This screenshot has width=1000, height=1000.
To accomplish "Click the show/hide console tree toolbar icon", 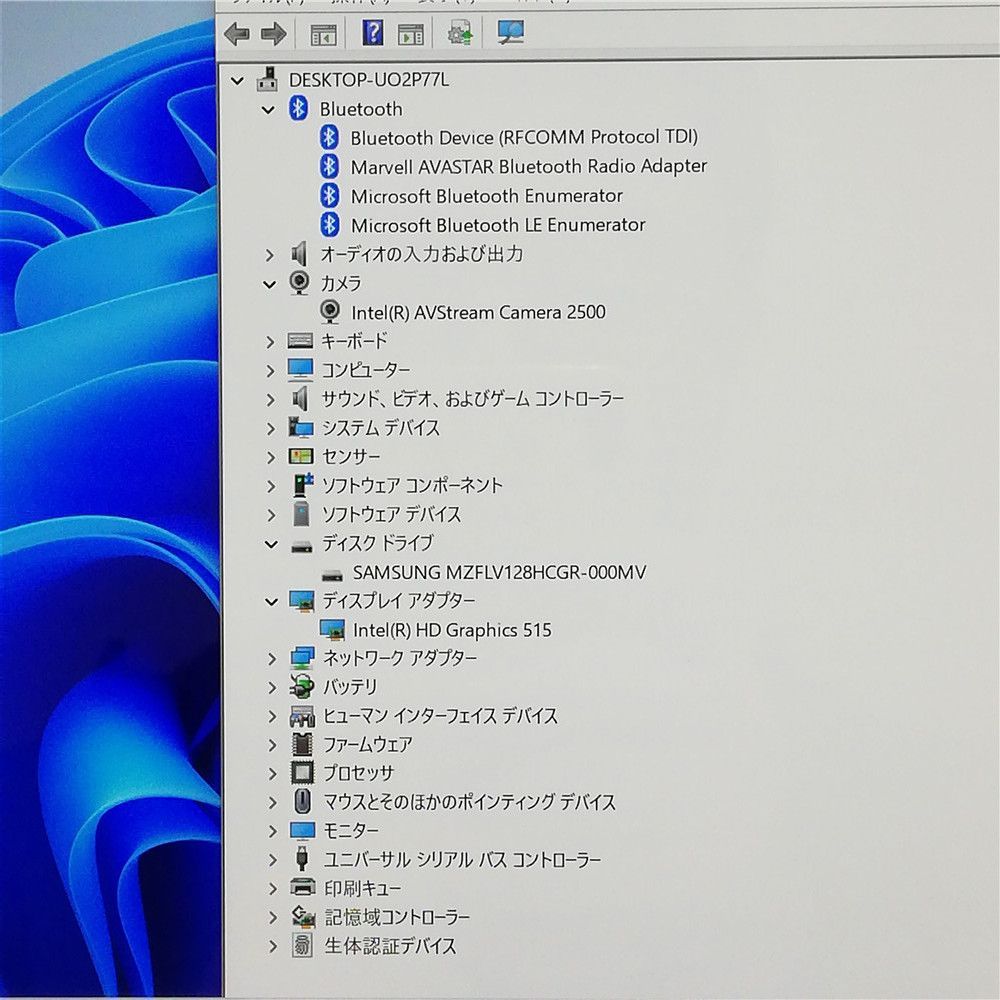I will [323, 34].
